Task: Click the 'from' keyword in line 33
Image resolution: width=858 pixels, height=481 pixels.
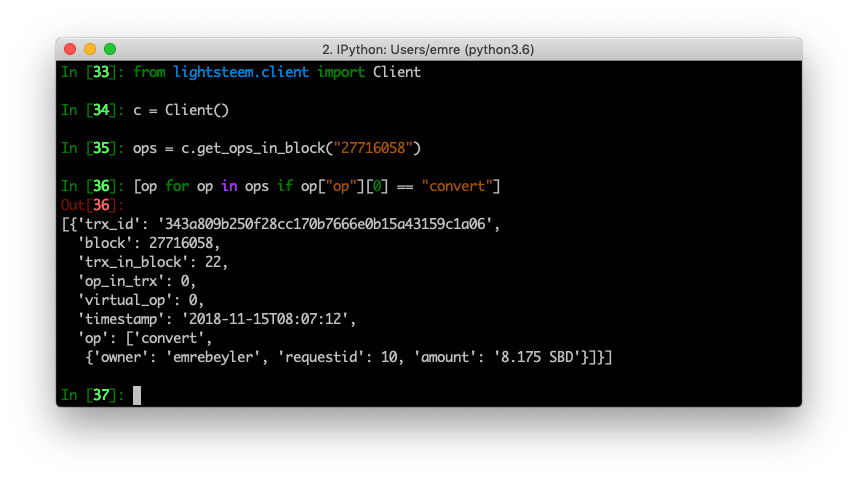Action: [149, 72]
